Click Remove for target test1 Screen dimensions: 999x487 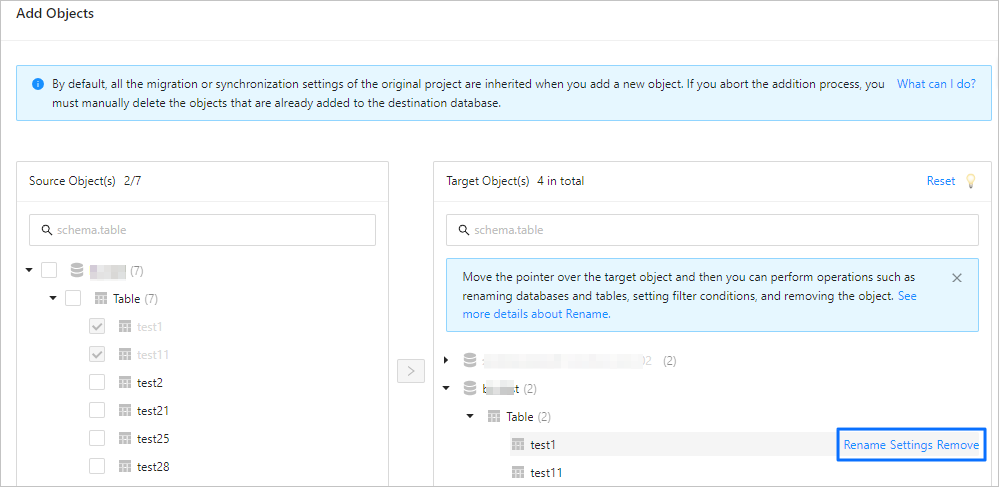click(958, 445)
